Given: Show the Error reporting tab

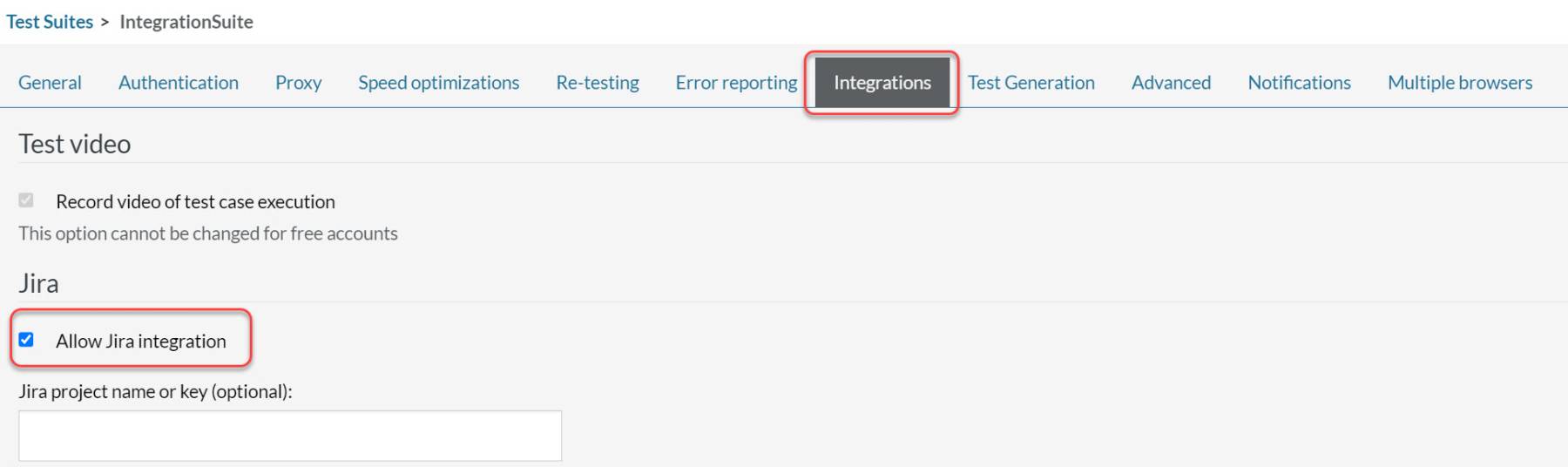Looking at the screenshot, I should point(736,83).
